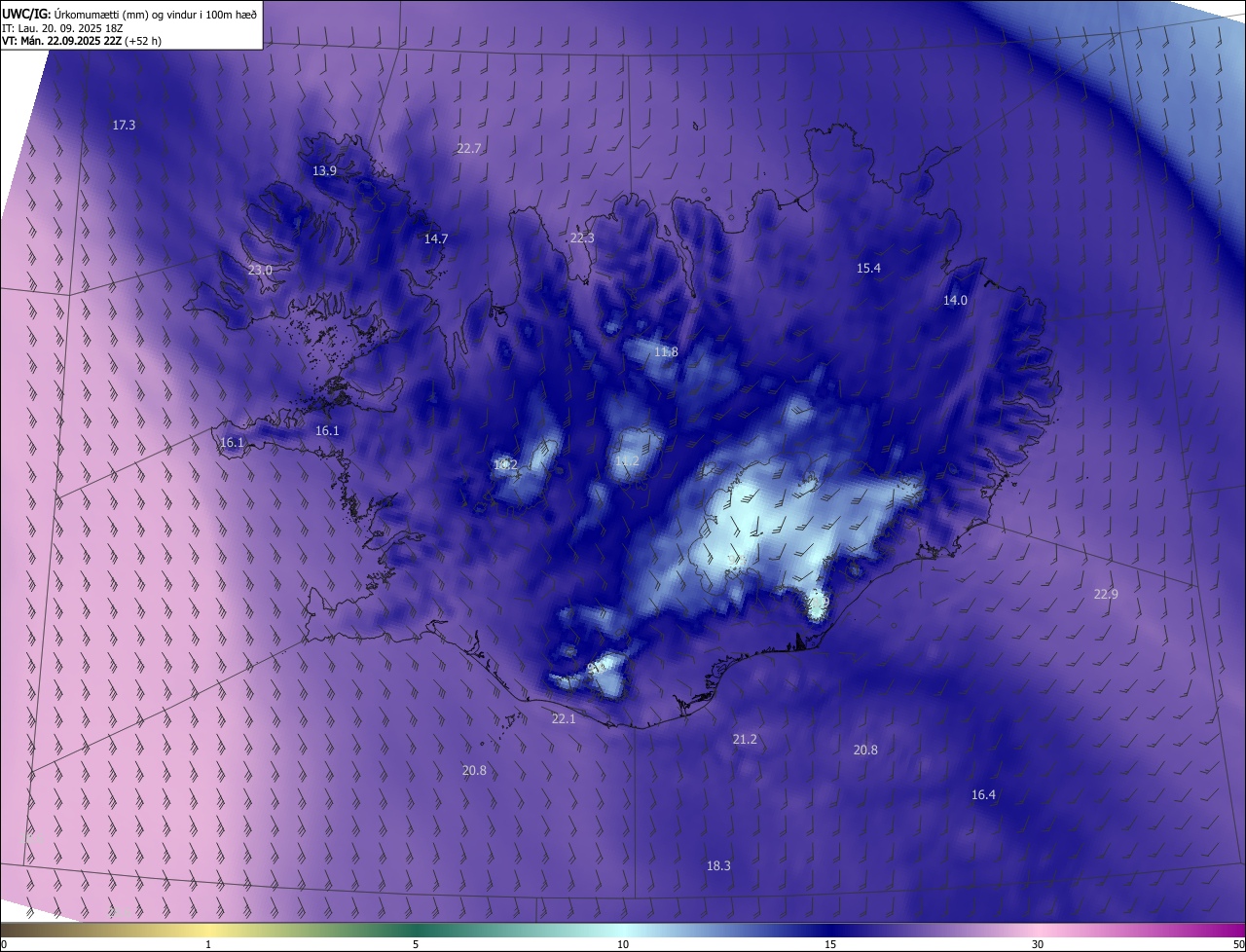The image size is (1246, 952).
Task: Pick the pink color above the 30 tick
Action: [x=1038, y=931]
